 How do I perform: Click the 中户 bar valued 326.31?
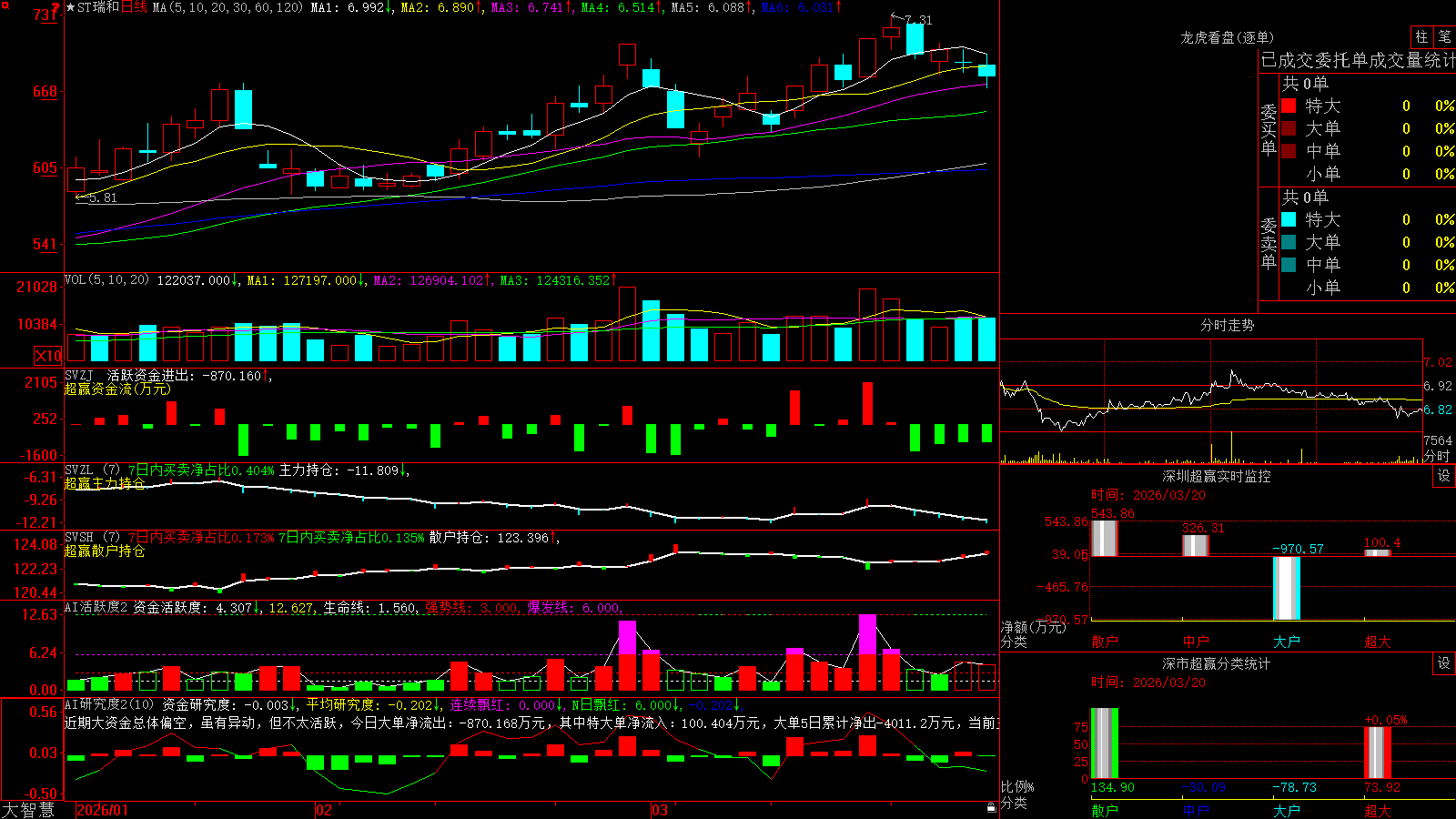(1196, 545)
